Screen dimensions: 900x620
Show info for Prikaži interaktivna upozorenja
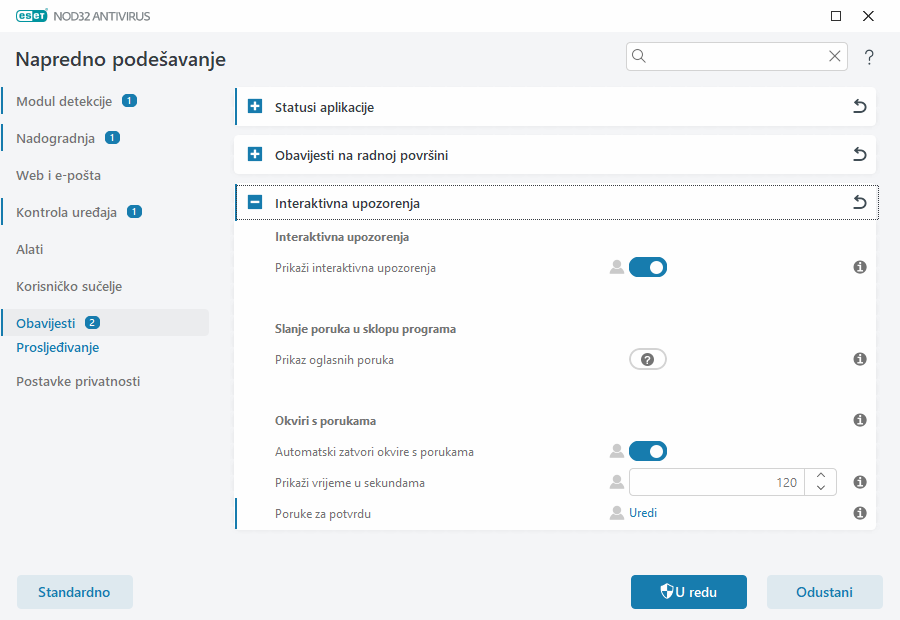tap(859, 268)
